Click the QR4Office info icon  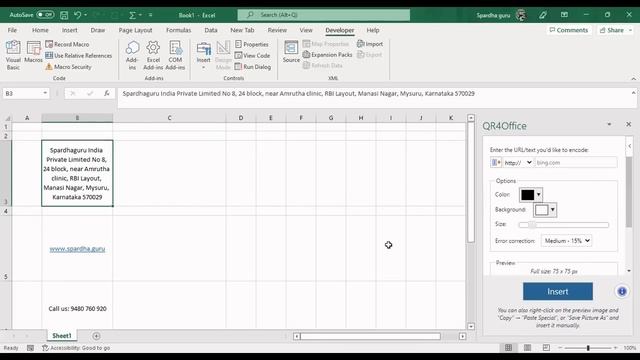(622, 291)
